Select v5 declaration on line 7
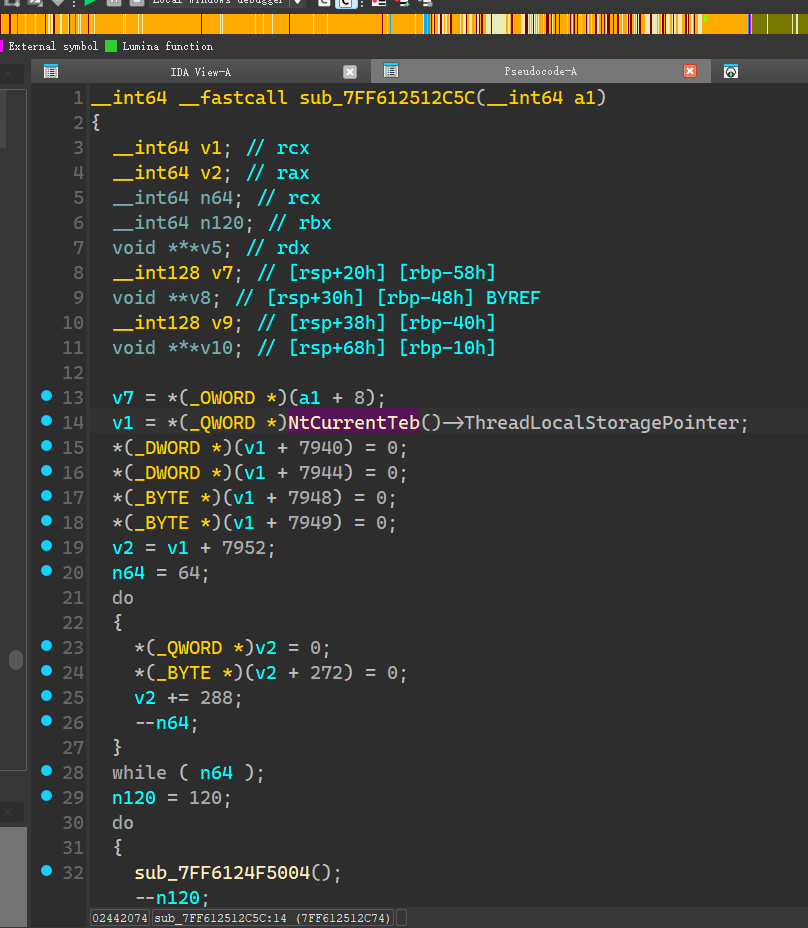Image resolution: width=808 pixels, height=928 pixels. click(x=211, y=248)
